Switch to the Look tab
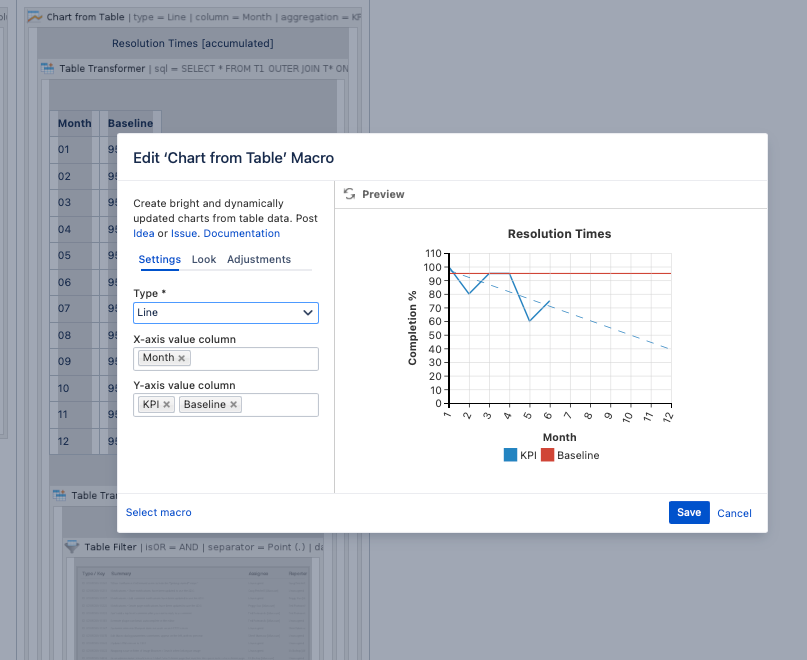Screen dimensions: 807x660 point(204,259)
